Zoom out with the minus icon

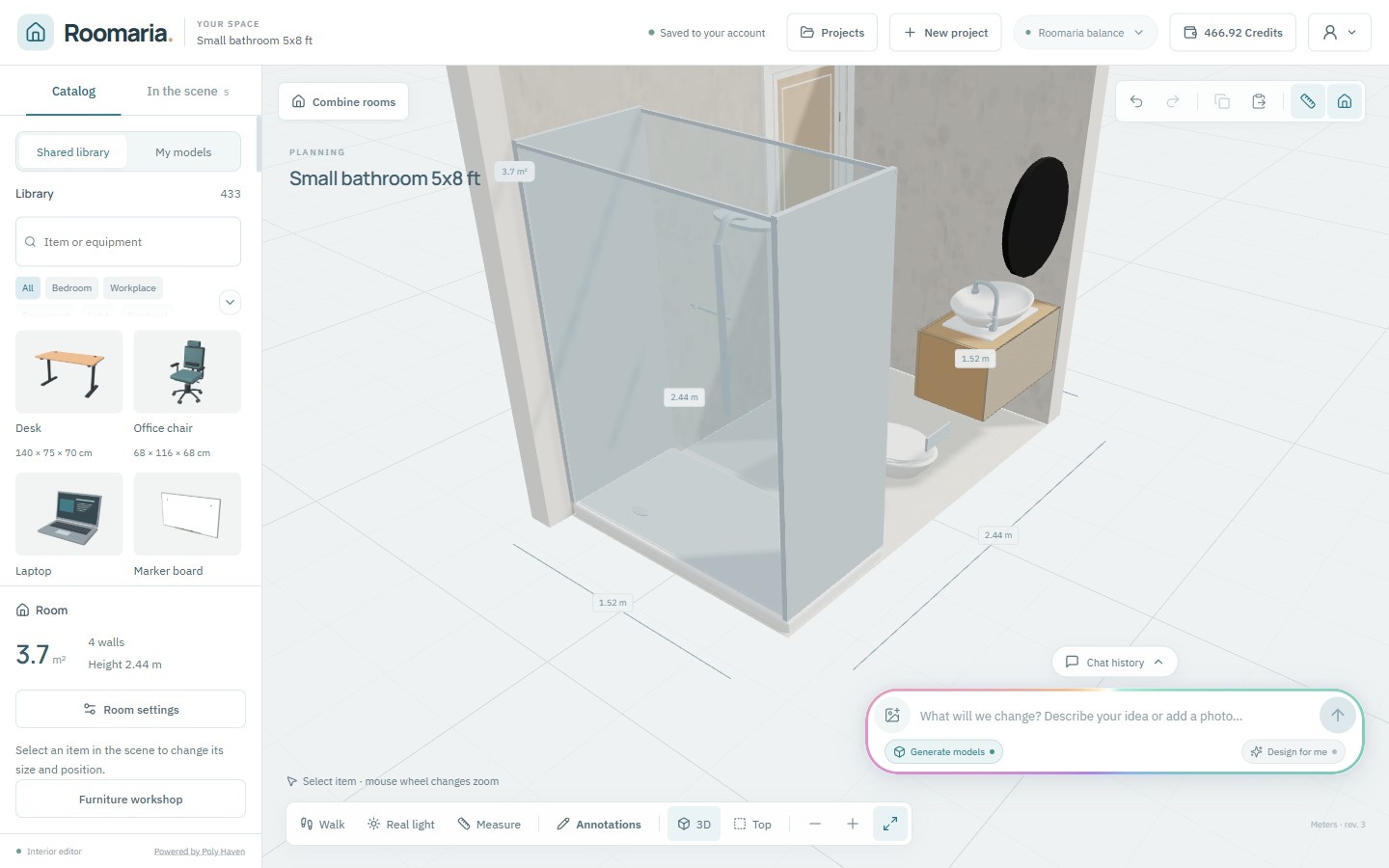(815, 824)
